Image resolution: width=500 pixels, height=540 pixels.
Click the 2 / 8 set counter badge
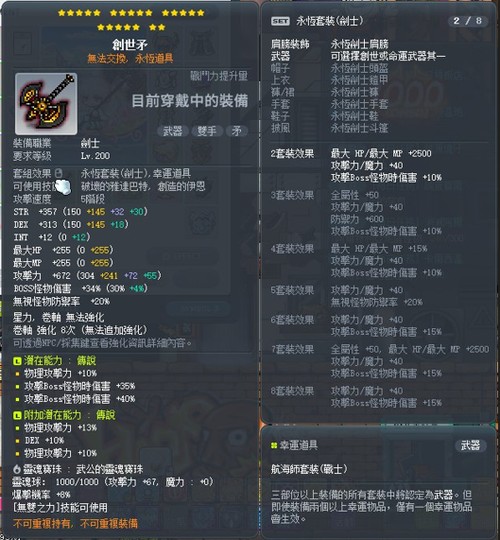click(468, 21)
